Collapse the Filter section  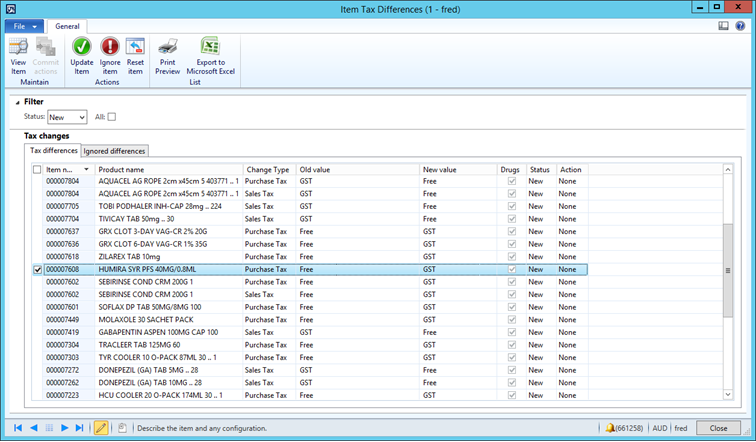pos(17,101)
